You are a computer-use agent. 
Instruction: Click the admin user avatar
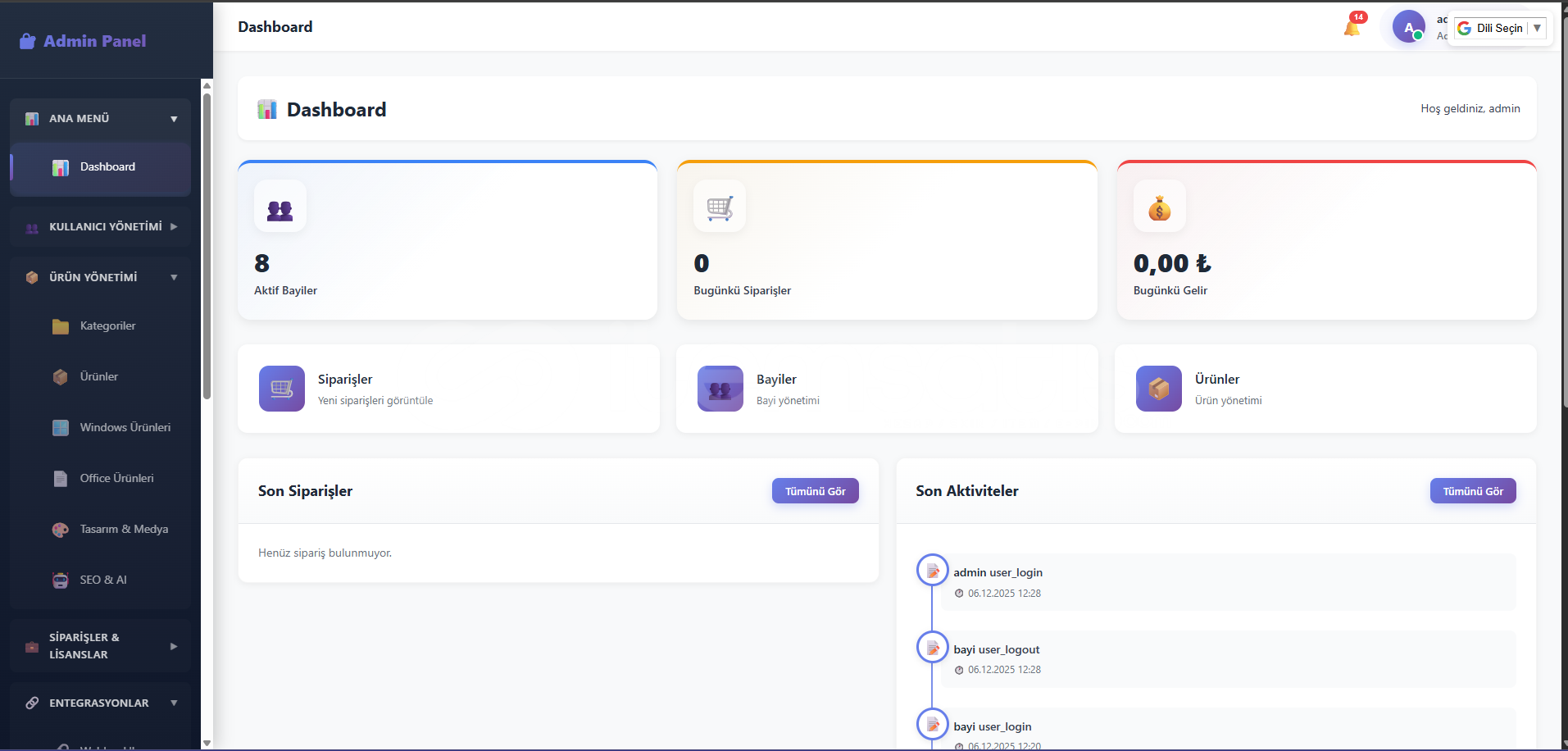tap(1408, 27)
